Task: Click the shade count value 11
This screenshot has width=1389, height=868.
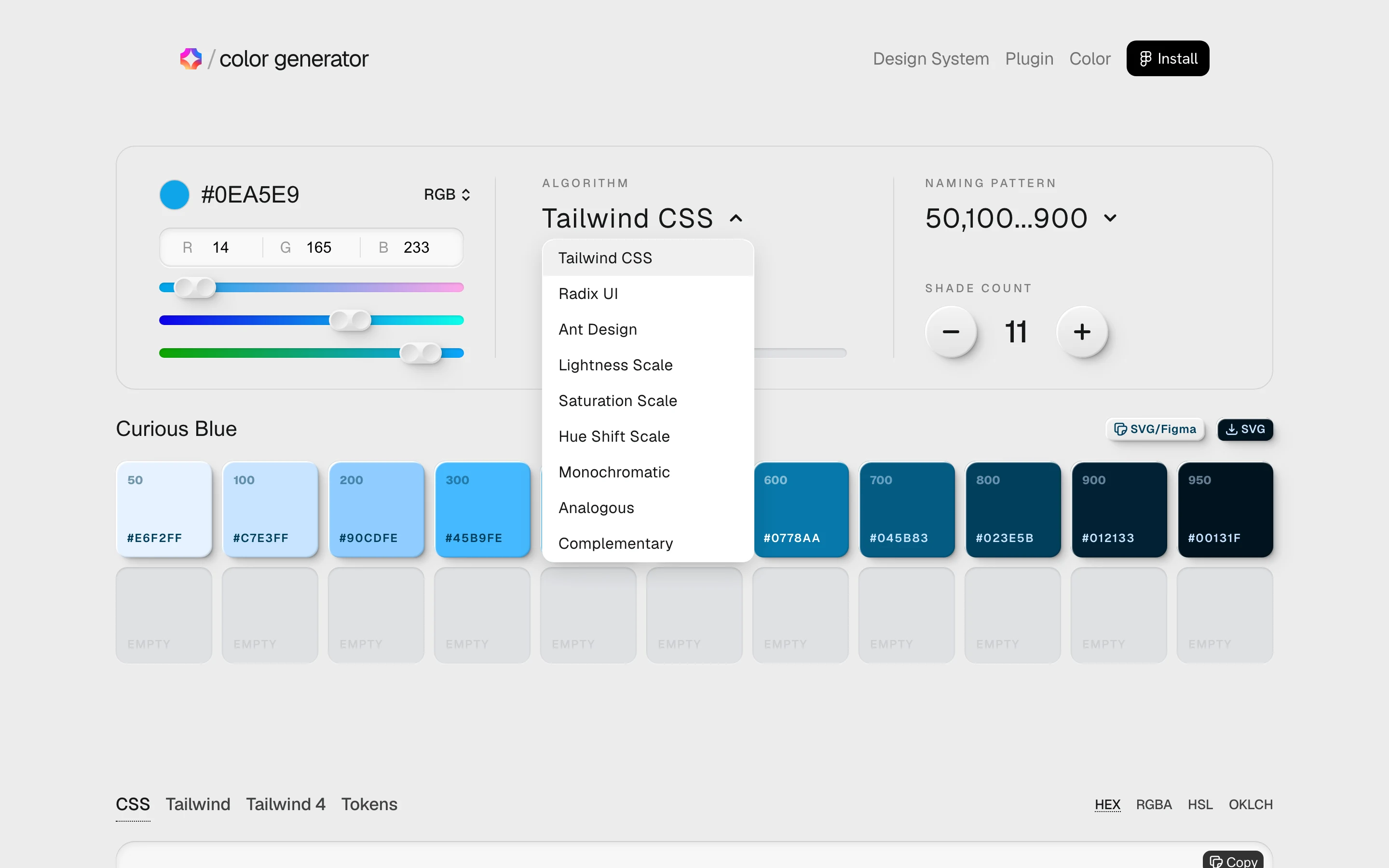Action: pos(1016,332)
